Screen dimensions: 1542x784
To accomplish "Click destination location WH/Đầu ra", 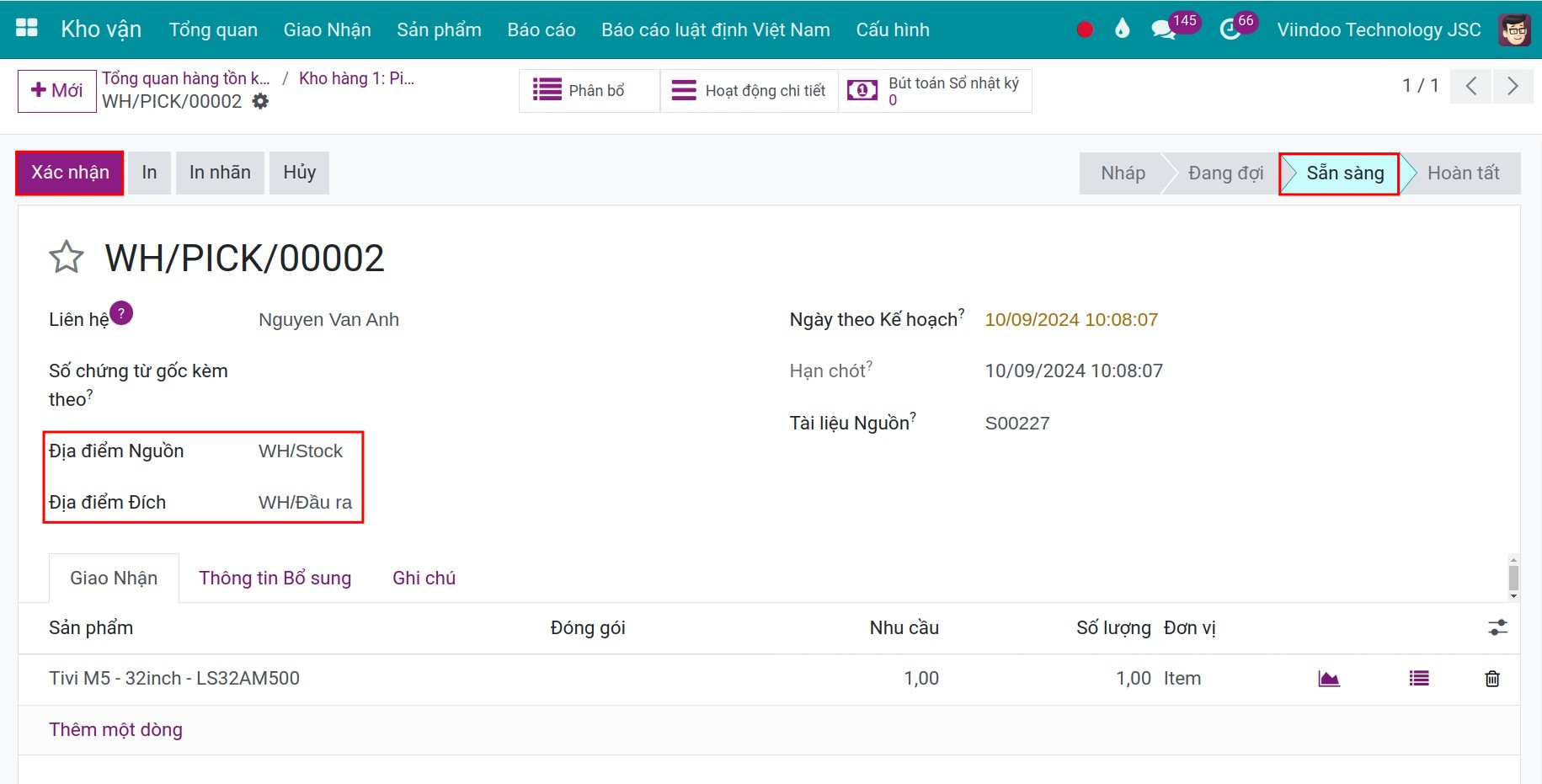I will pyautogui.click(x=305, y=503).
